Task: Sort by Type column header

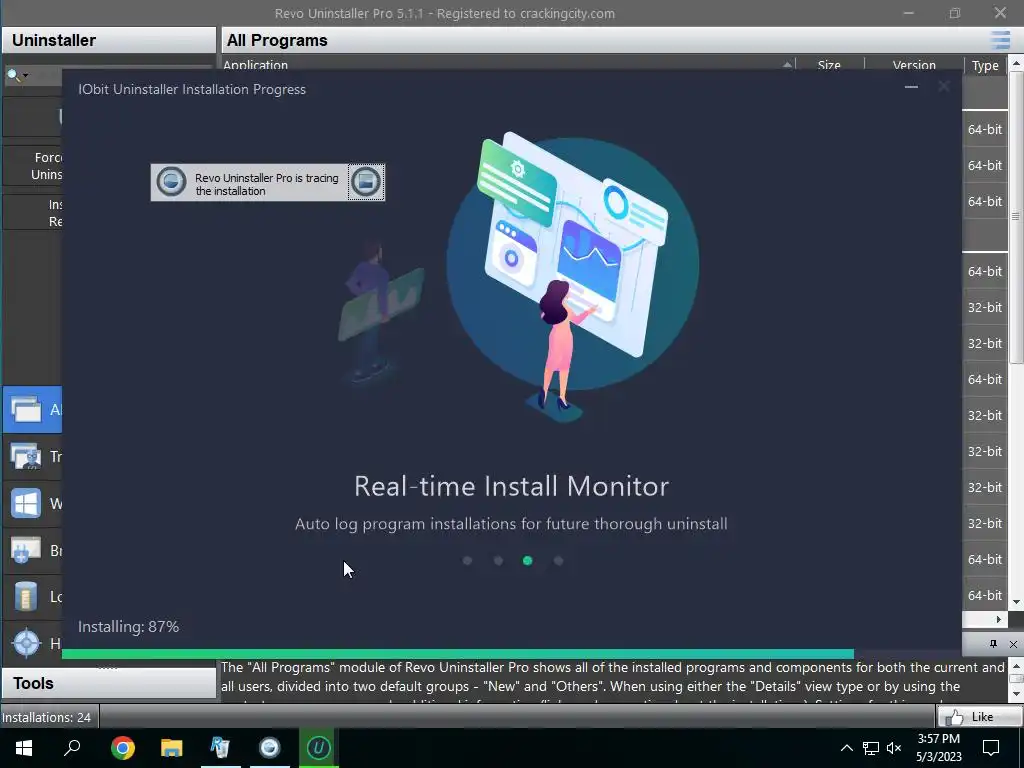Action: pyautogui.click(x=985, y=65)
